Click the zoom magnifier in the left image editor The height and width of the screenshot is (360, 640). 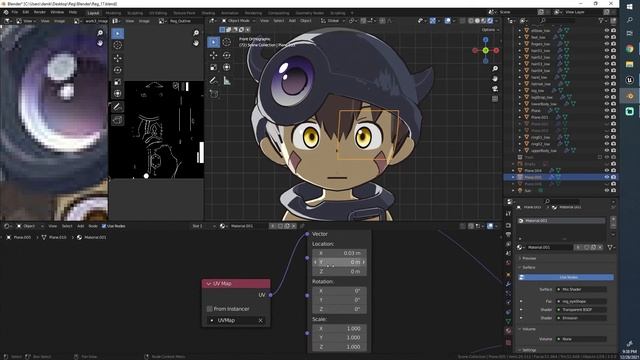[x=100, y=33]
